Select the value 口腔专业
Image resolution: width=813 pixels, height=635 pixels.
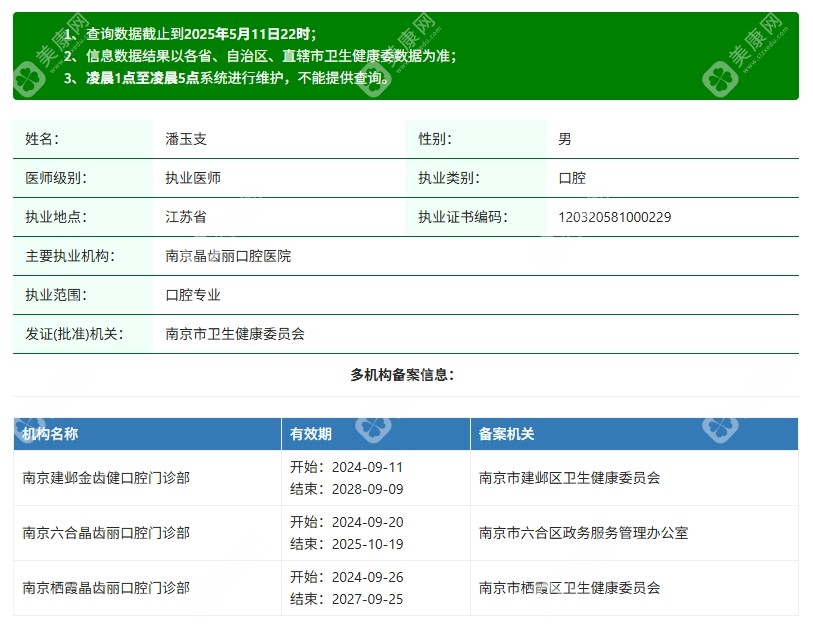(x=193, y=295)
